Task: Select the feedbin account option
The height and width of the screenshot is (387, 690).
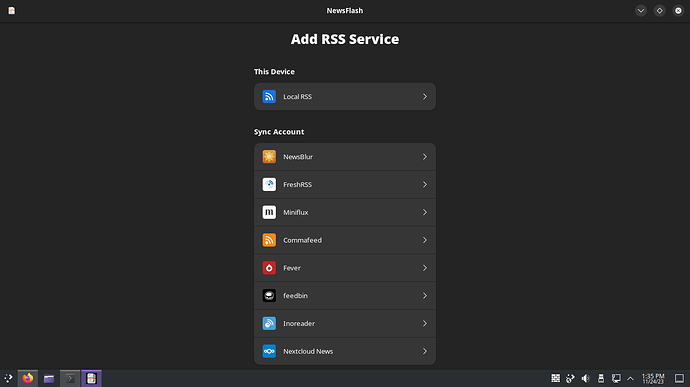Action: pos(345,295)
